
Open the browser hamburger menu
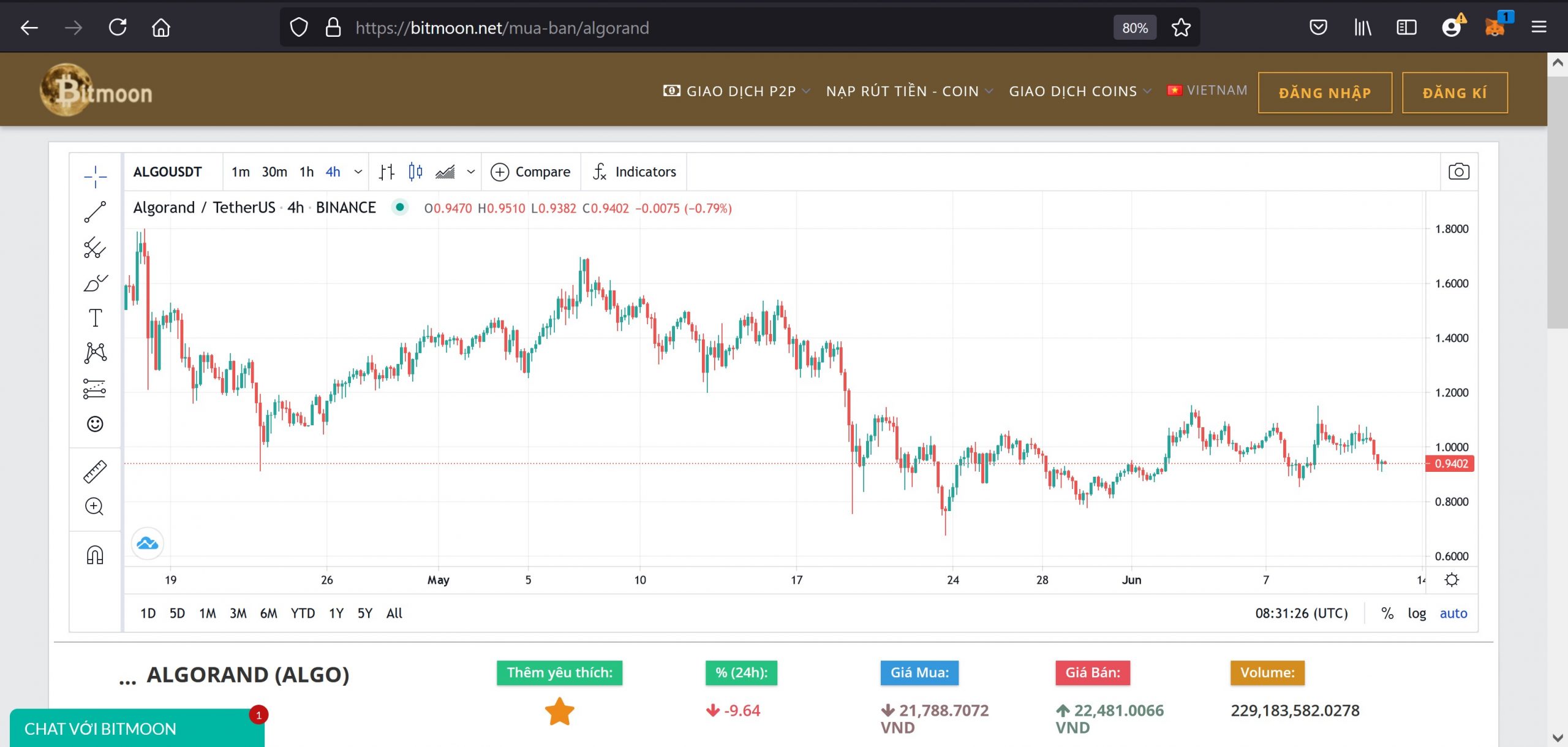1539,28
